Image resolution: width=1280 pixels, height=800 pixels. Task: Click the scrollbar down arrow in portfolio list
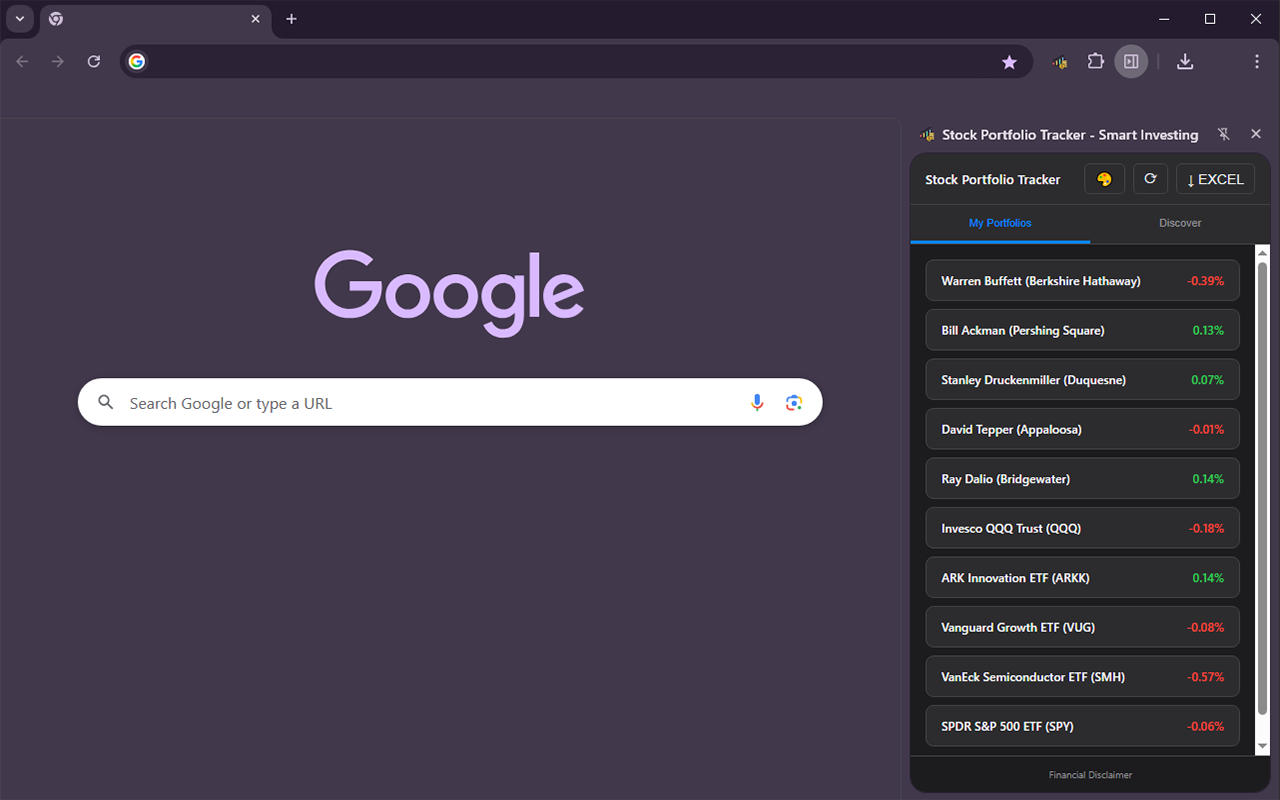point(1262,747)
